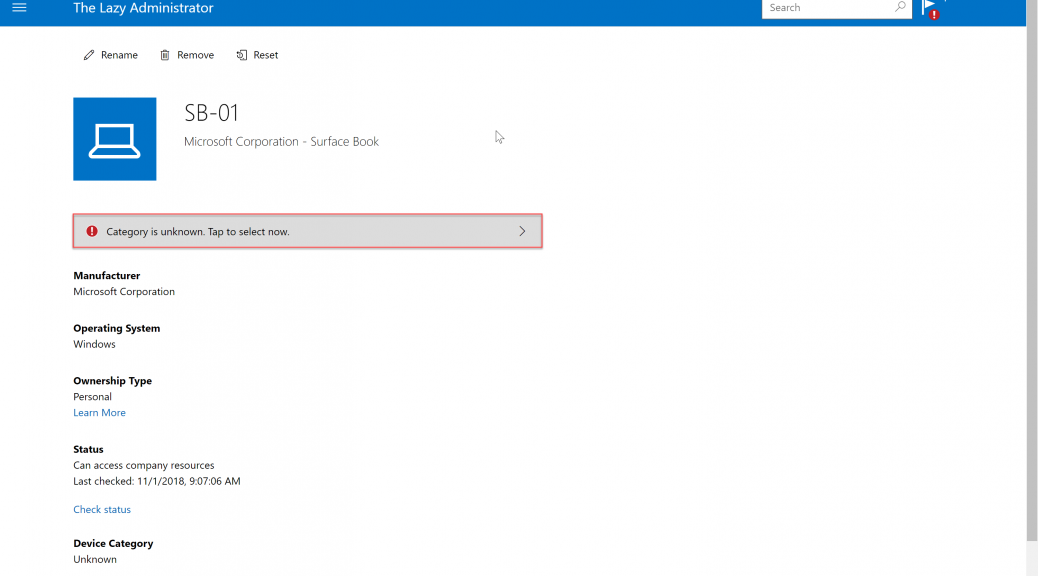The height and width of the screenshot is (576, 1038).
Task: Click the pencil Rename icon
Action: 89,55
